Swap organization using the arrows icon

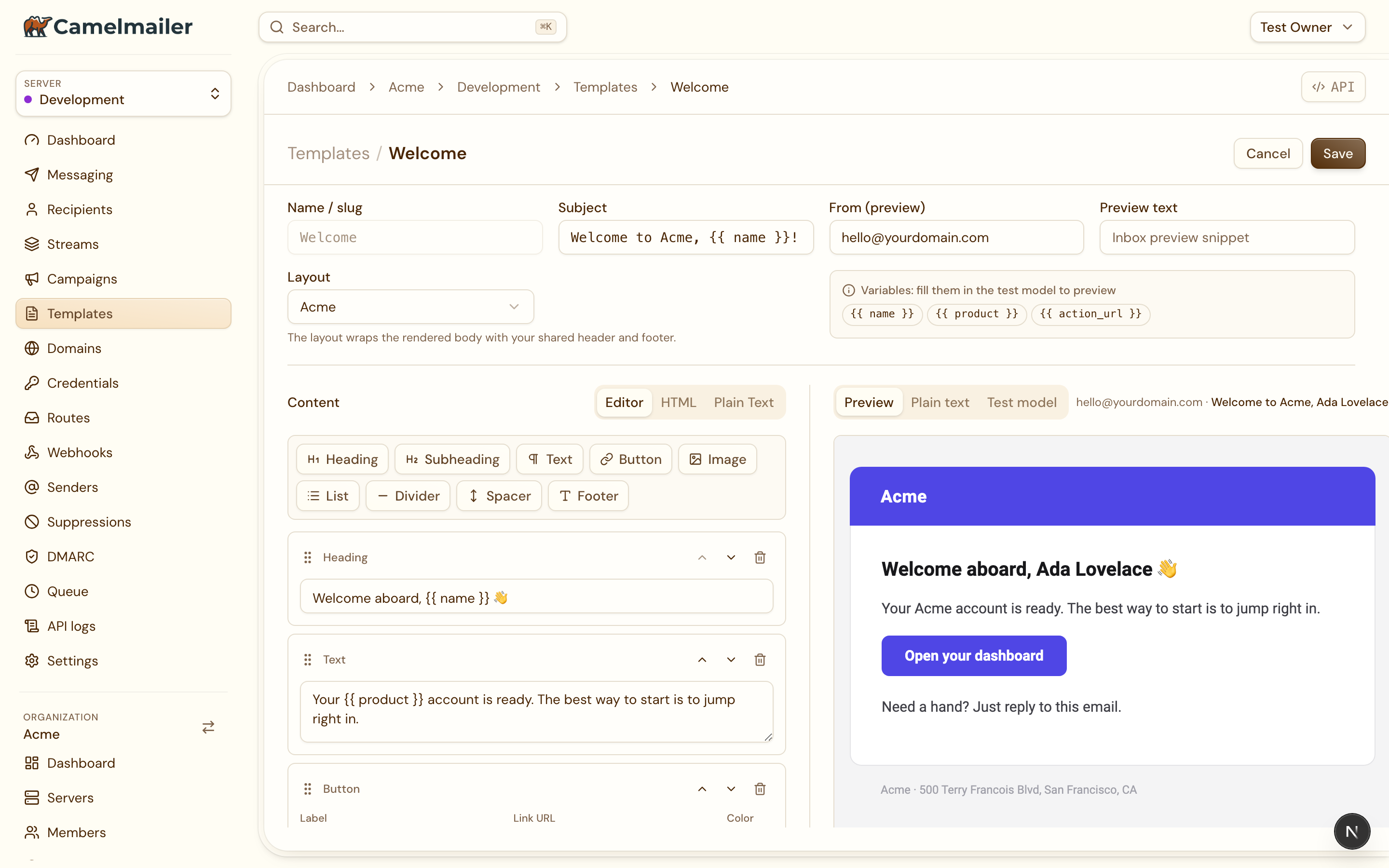pos(208,727)
